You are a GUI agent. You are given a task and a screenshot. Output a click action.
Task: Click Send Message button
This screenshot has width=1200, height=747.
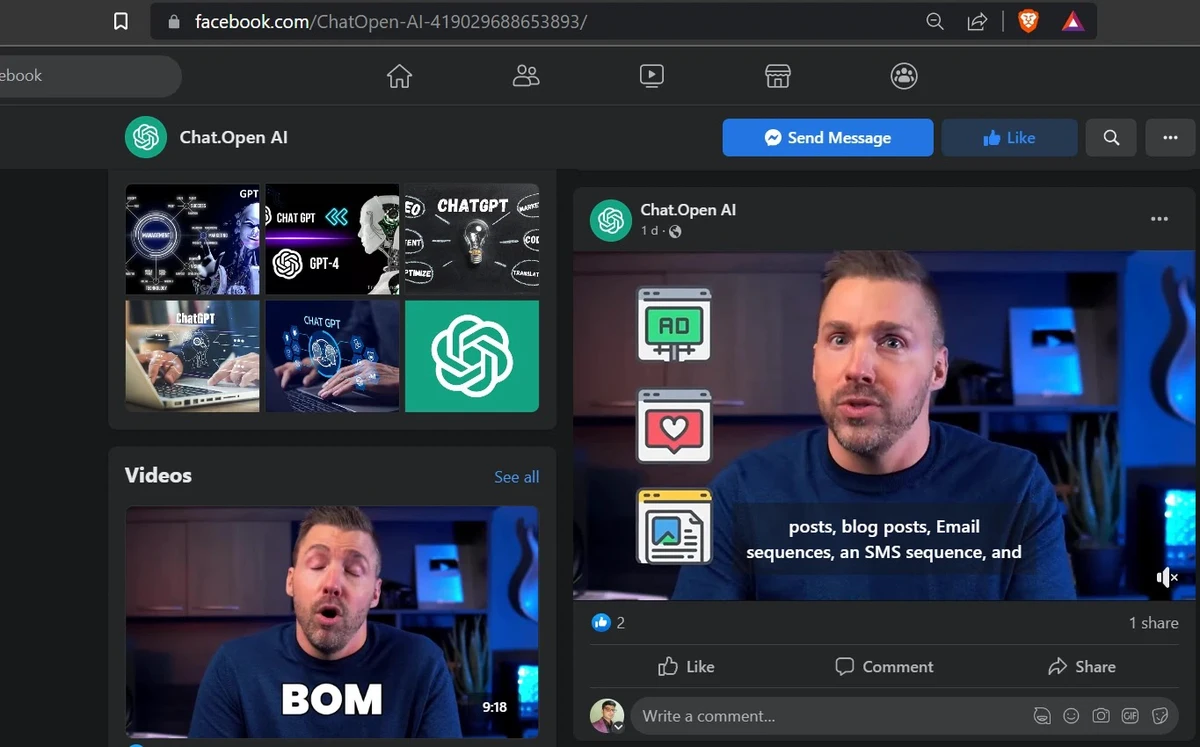coord(827,138)
